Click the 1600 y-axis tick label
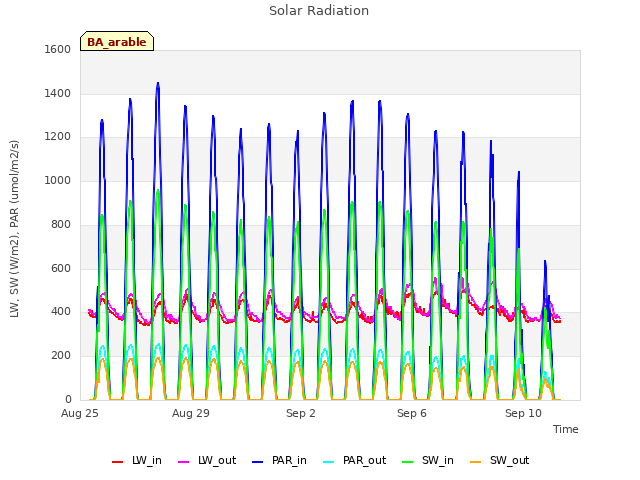Screen dimensions: 640x480 (58, 49)
